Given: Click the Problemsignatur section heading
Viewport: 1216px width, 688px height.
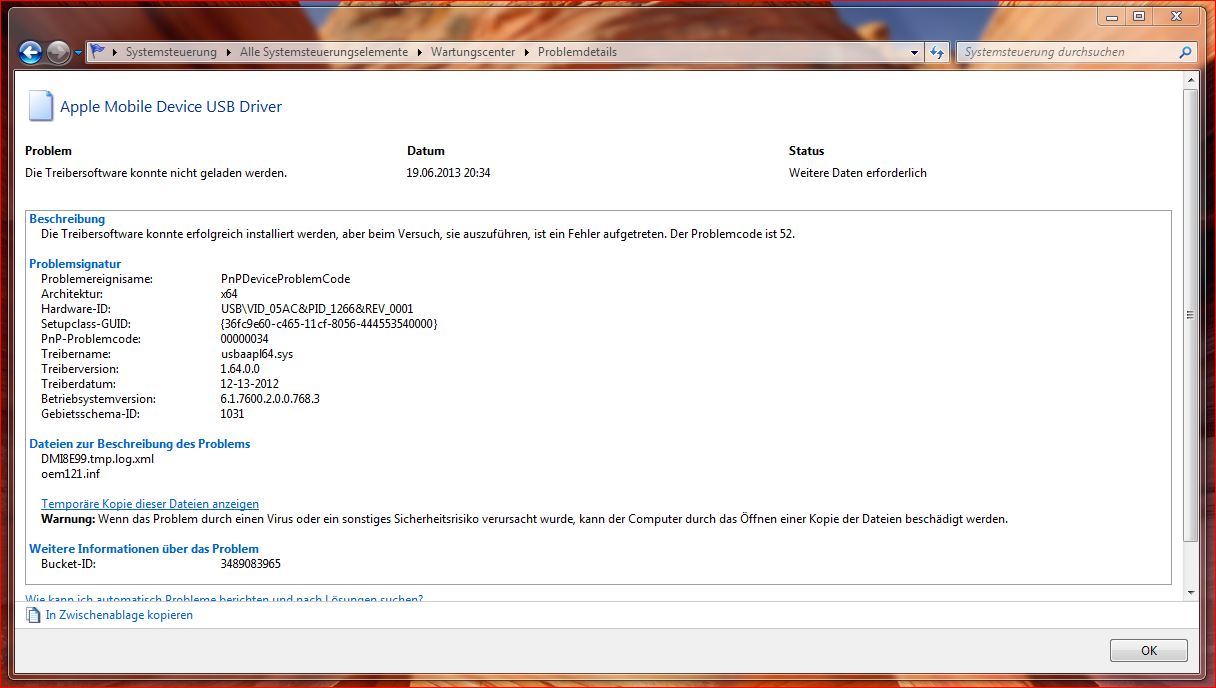Looking at the screenshot, I should click(x=75, y=264).
